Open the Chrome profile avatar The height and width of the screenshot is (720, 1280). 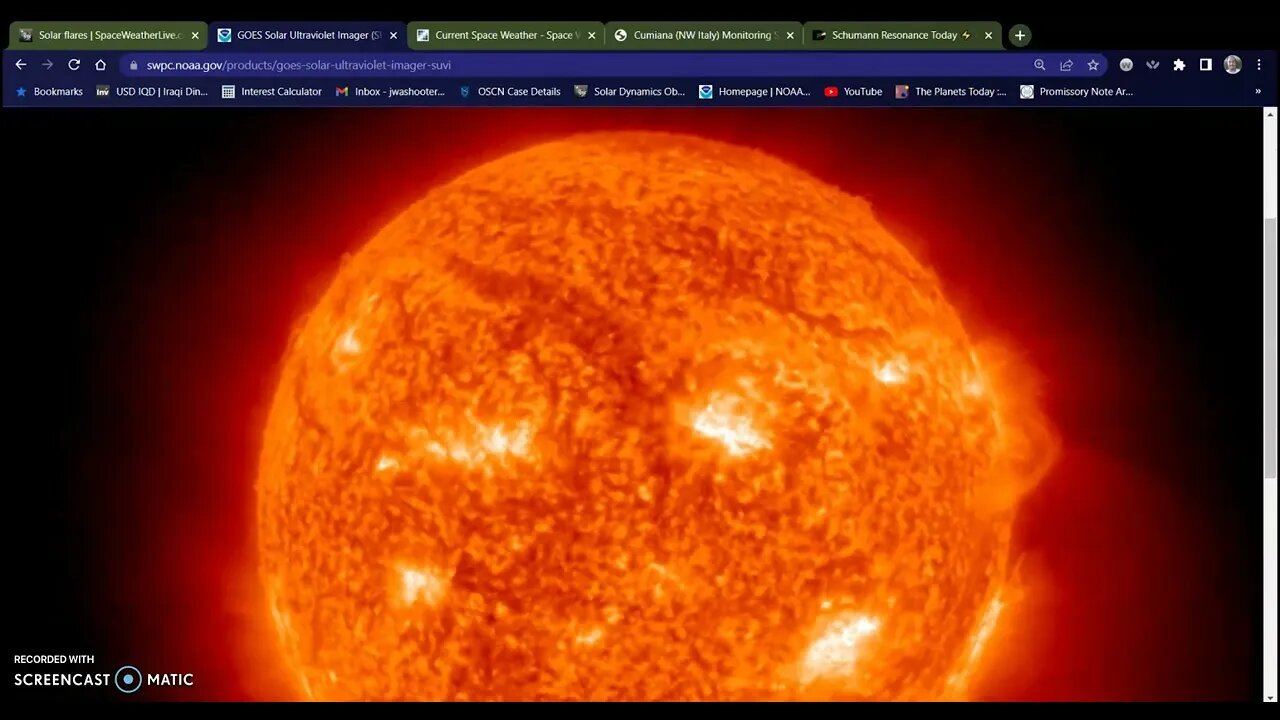[1233, 65]
